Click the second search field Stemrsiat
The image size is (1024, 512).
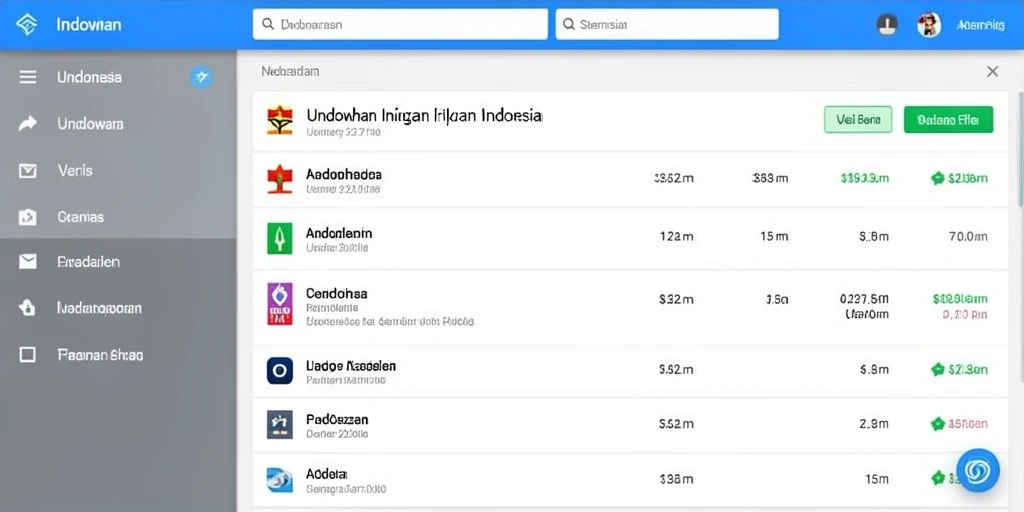[x=667, y=24]
